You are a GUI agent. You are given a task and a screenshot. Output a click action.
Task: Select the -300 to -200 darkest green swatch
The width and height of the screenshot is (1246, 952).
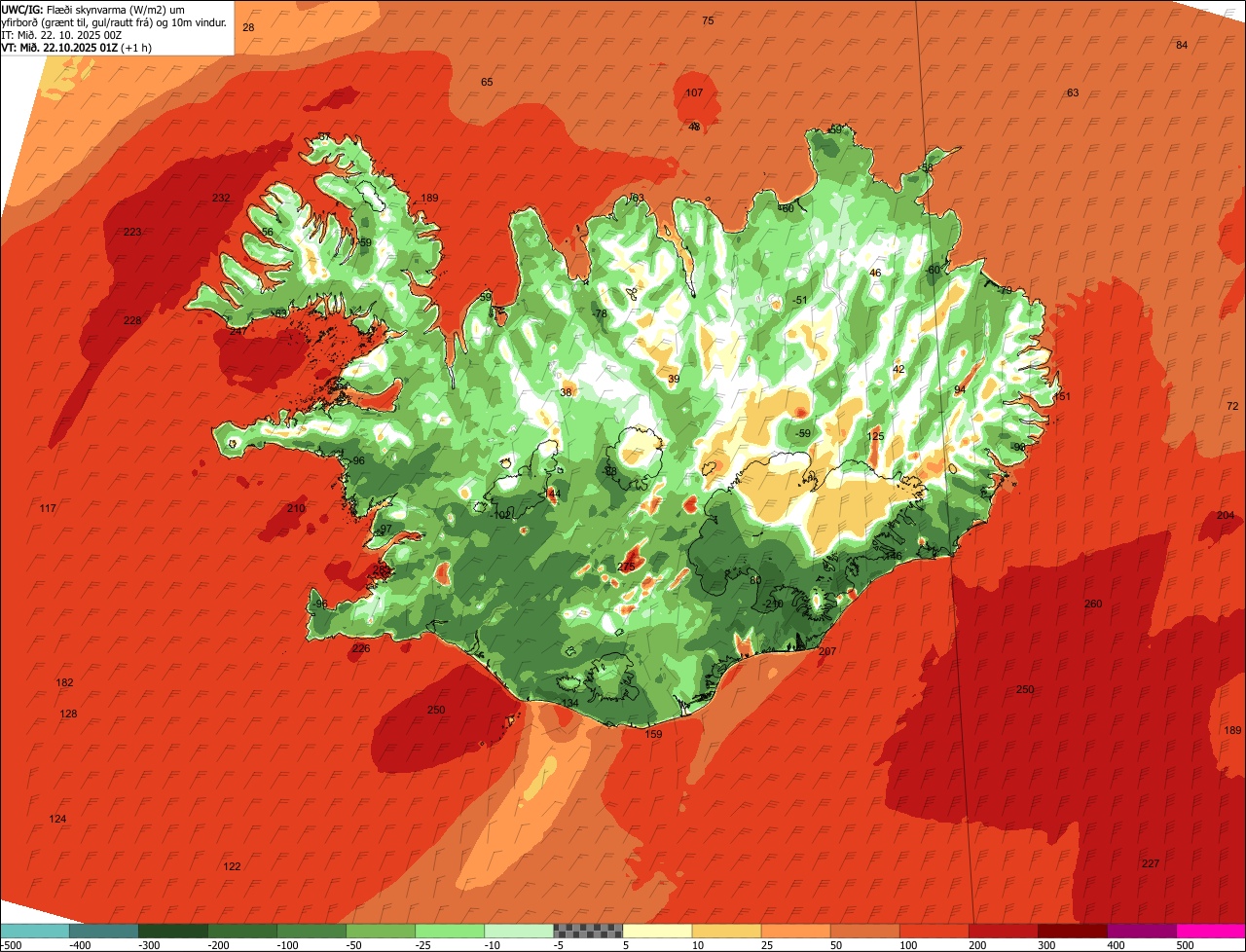click(173, 931)
